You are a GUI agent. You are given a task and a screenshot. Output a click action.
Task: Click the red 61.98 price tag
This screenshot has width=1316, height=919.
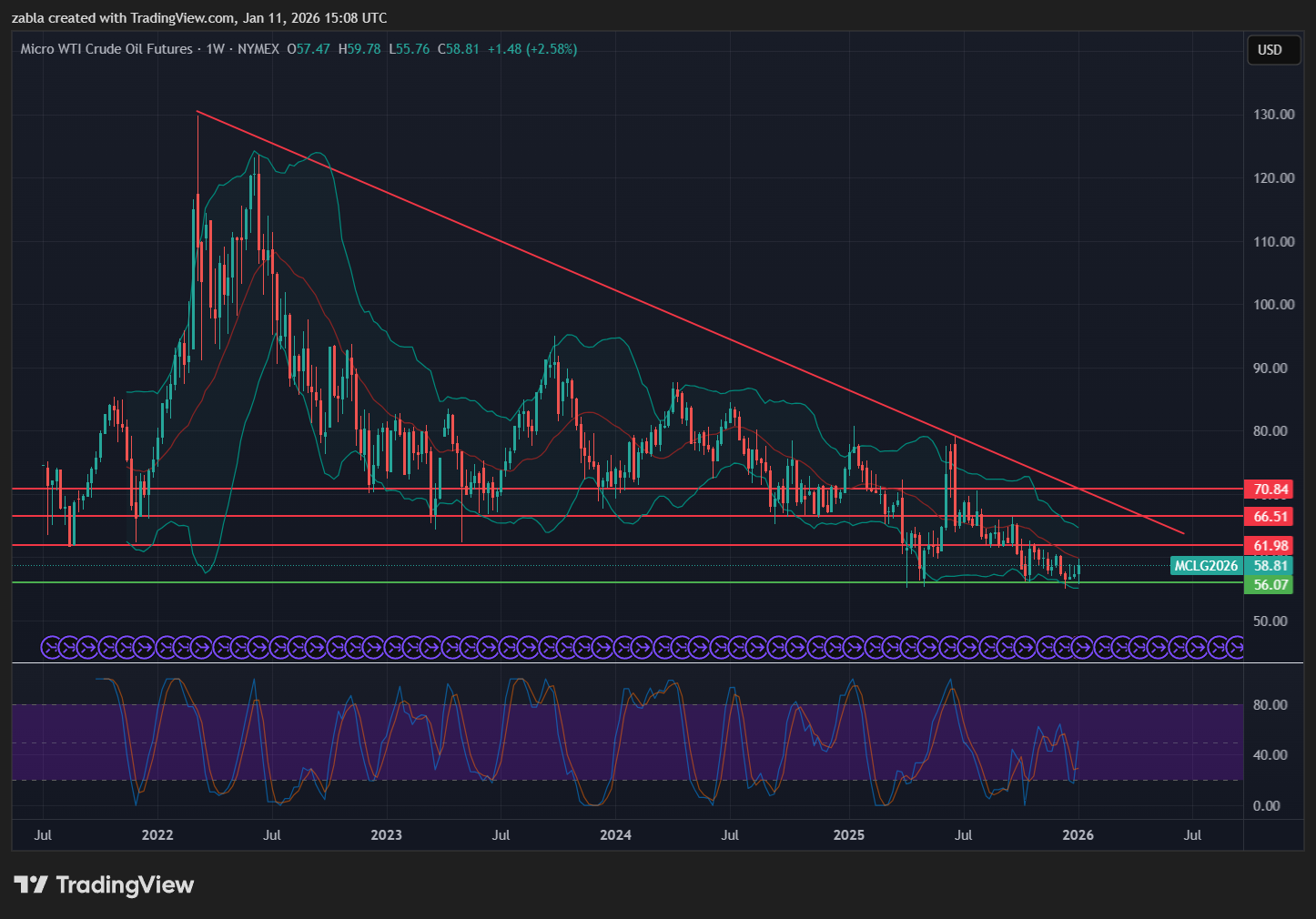point(1270,546)
